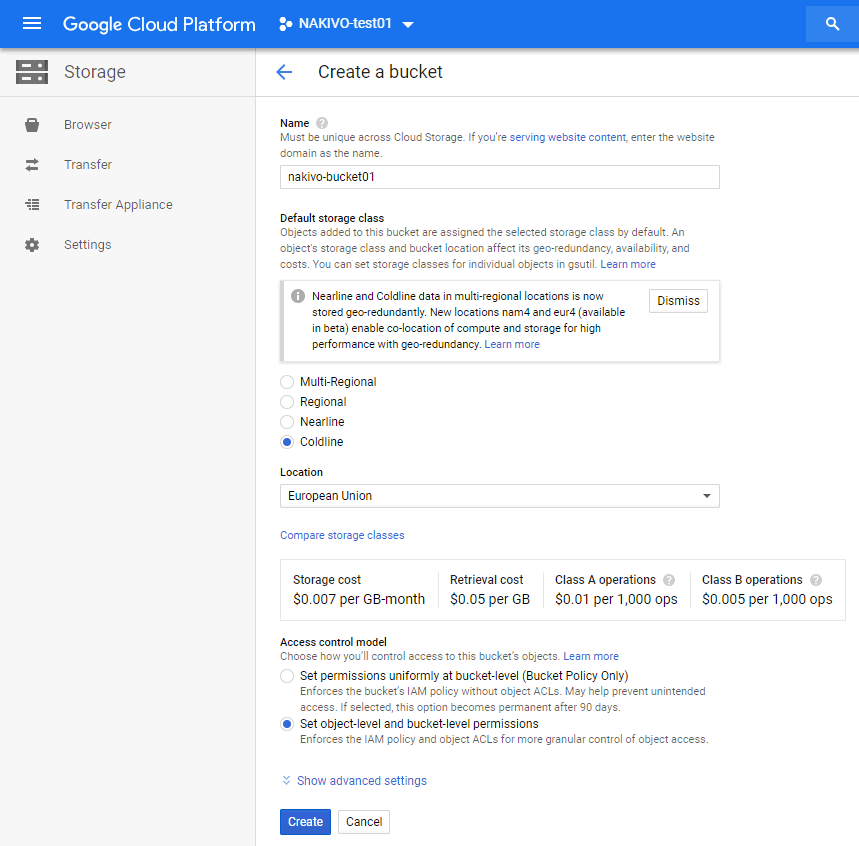This screenshot has height=846, width=859.
Task: Open the Location dropdown showing European Union
Action: click(499, 496)
